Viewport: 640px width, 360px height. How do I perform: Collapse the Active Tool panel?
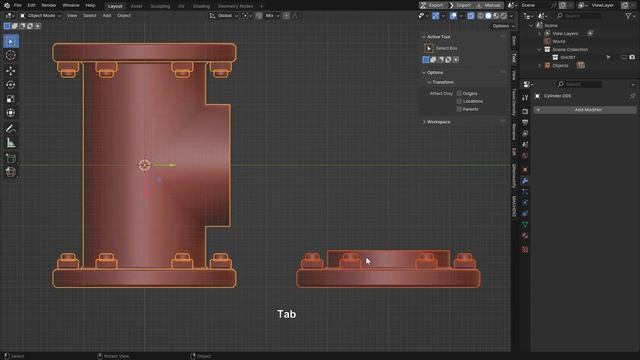(424, 37)
